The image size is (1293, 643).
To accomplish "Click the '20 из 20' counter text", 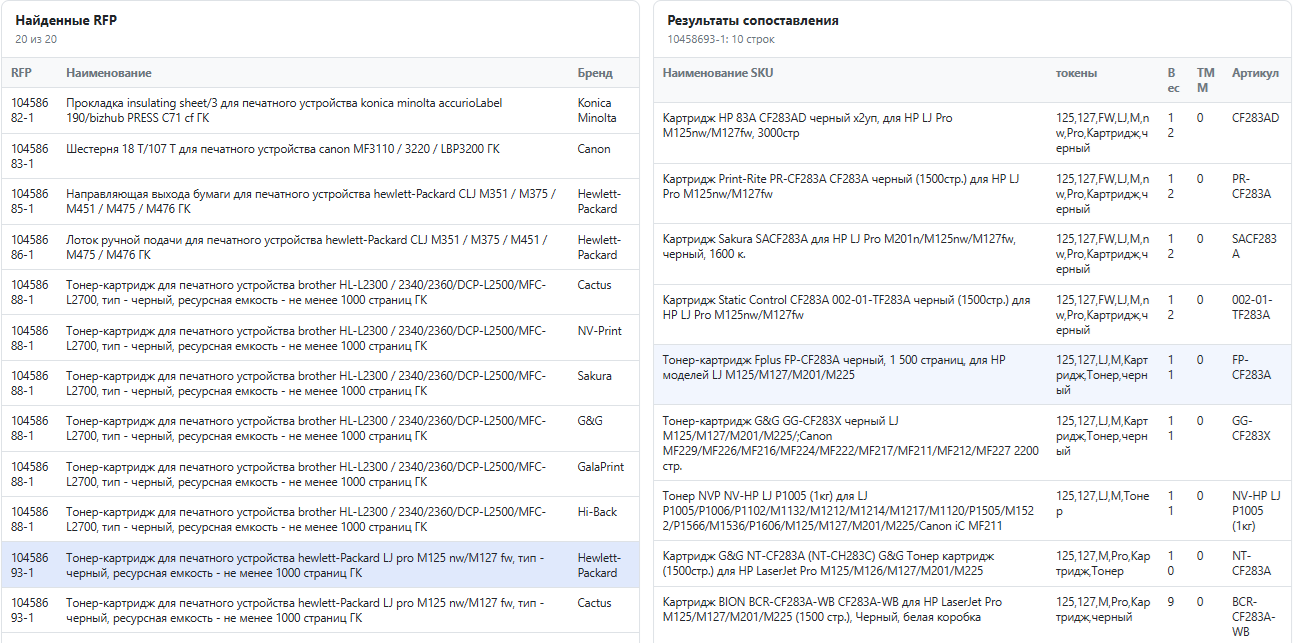I will point(36,39).
